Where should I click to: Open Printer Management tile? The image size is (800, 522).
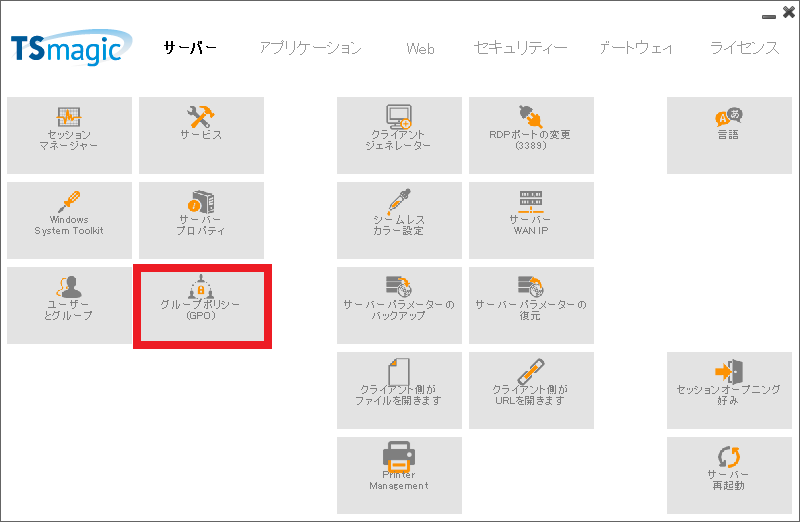[399, 475]
